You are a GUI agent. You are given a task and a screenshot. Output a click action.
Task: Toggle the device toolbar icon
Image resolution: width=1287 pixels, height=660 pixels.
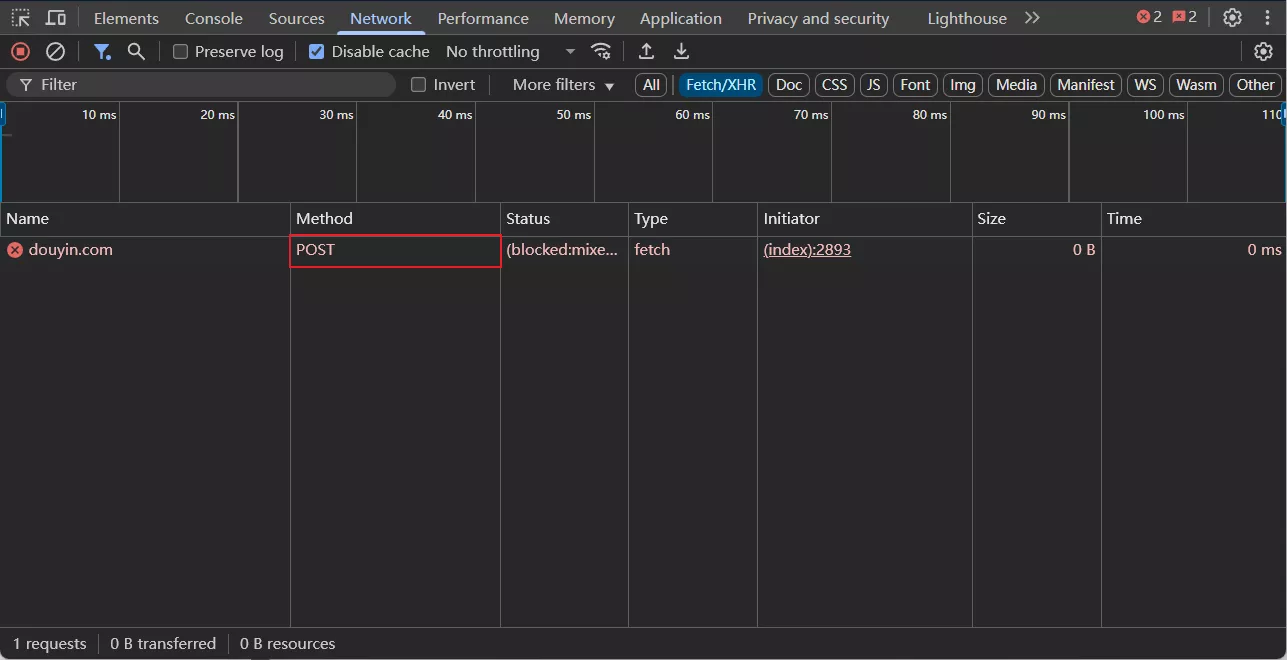point(56,18)
